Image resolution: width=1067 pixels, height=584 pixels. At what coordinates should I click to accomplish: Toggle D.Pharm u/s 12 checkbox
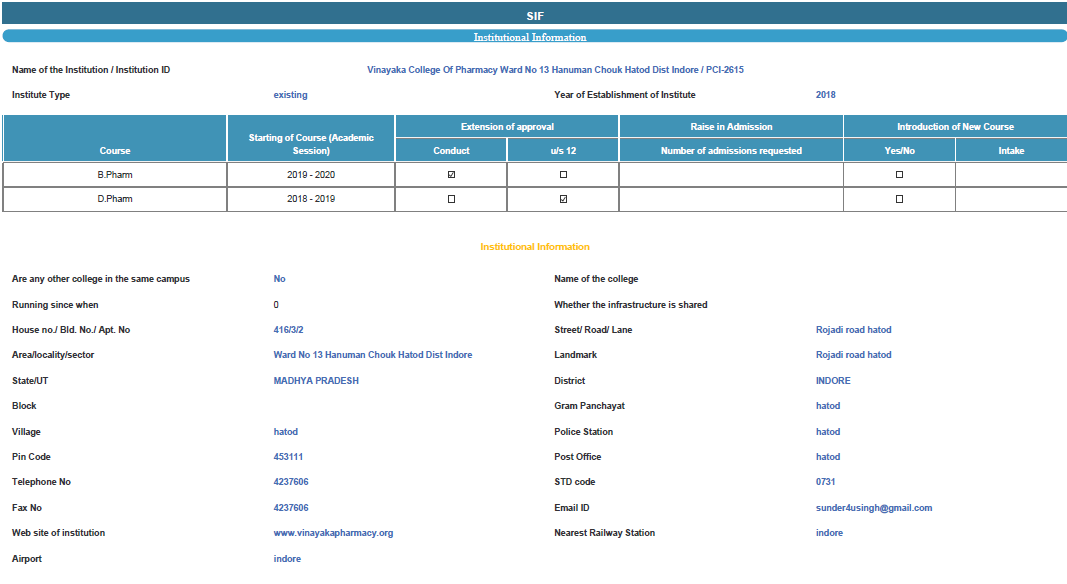click(563, 199)
